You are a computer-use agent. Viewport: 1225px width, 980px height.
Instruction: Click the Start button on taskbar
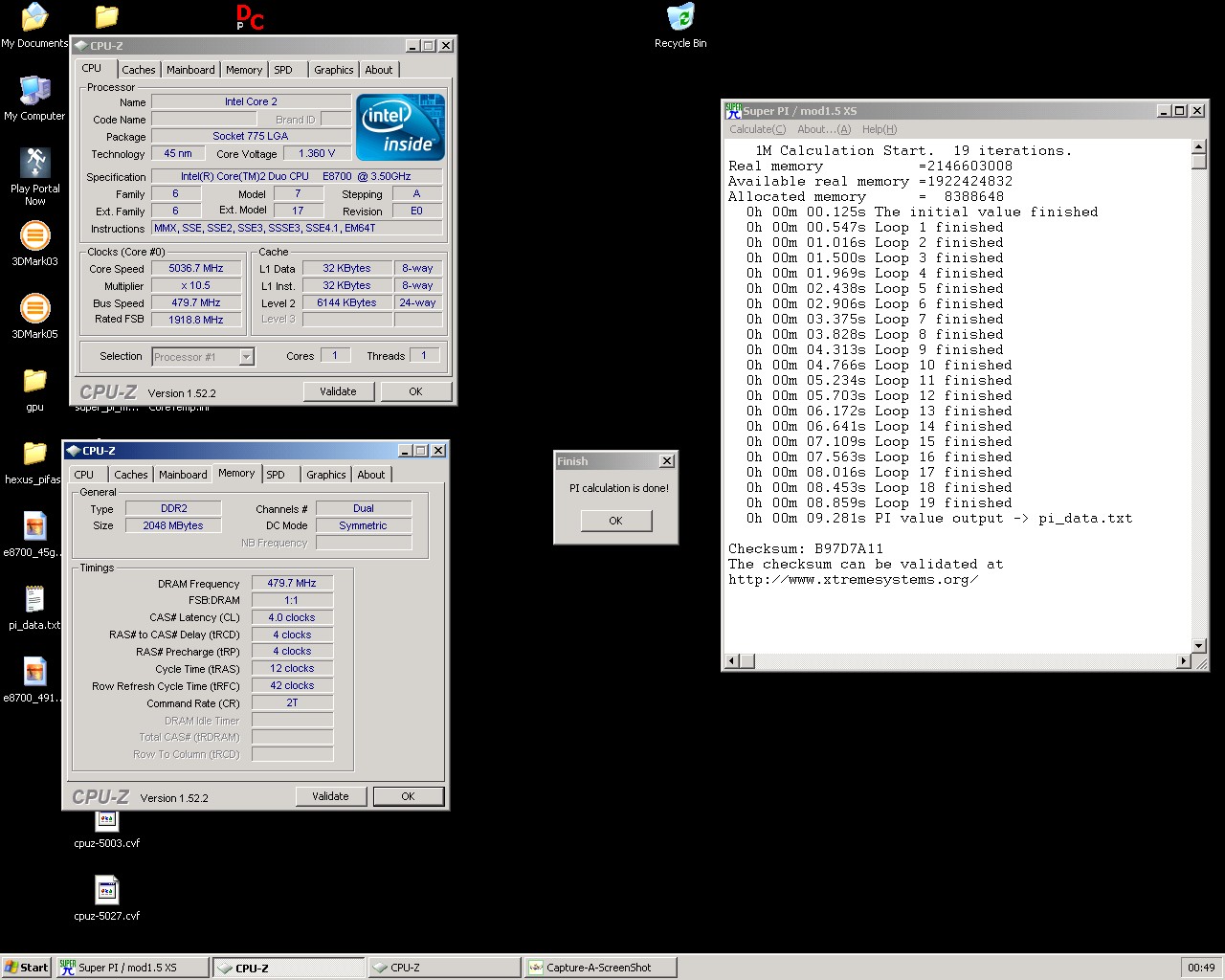(26, 968)
